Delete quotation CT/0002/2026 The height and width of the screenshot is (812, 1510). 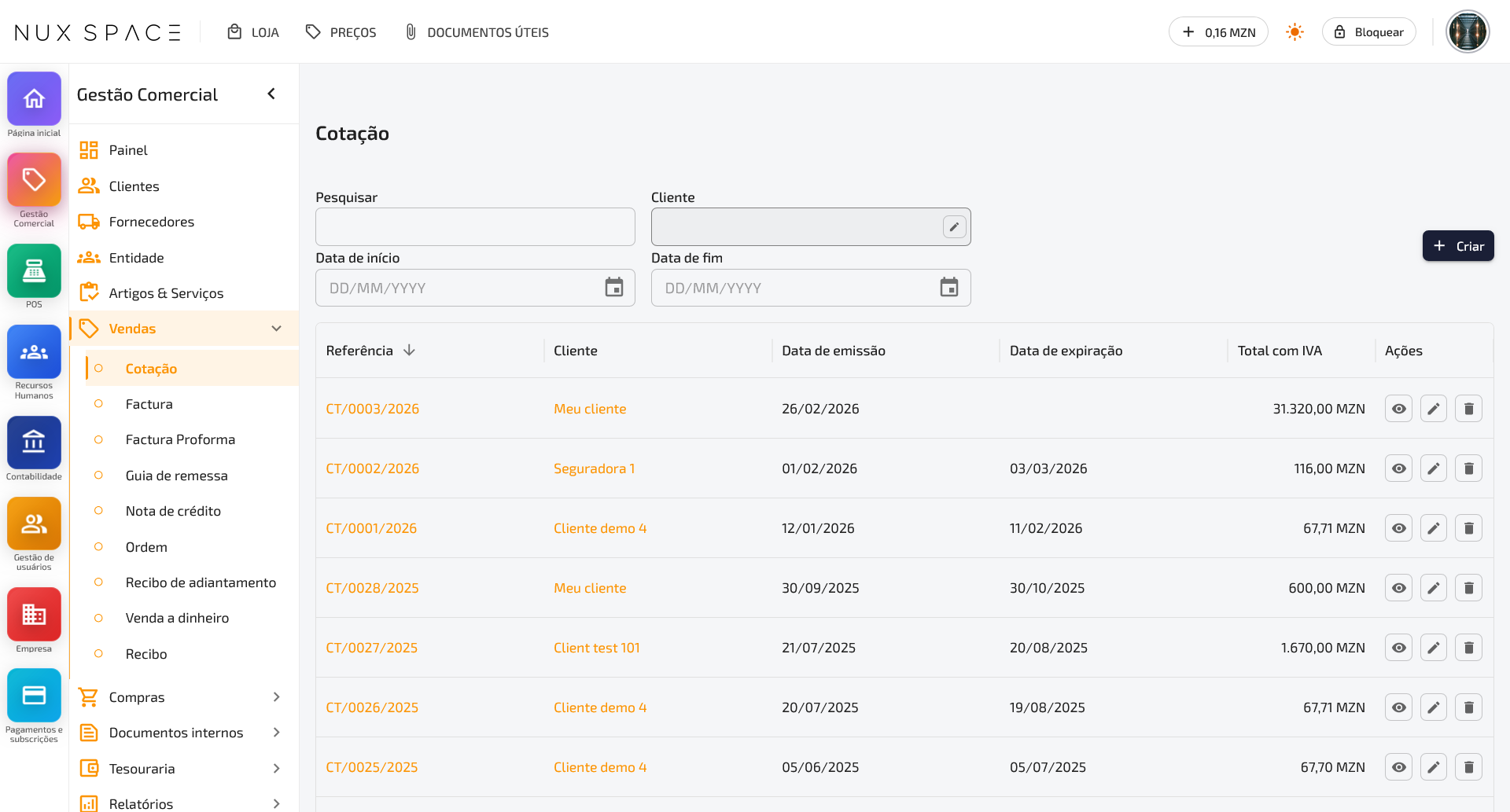[x=1468, y=468]
